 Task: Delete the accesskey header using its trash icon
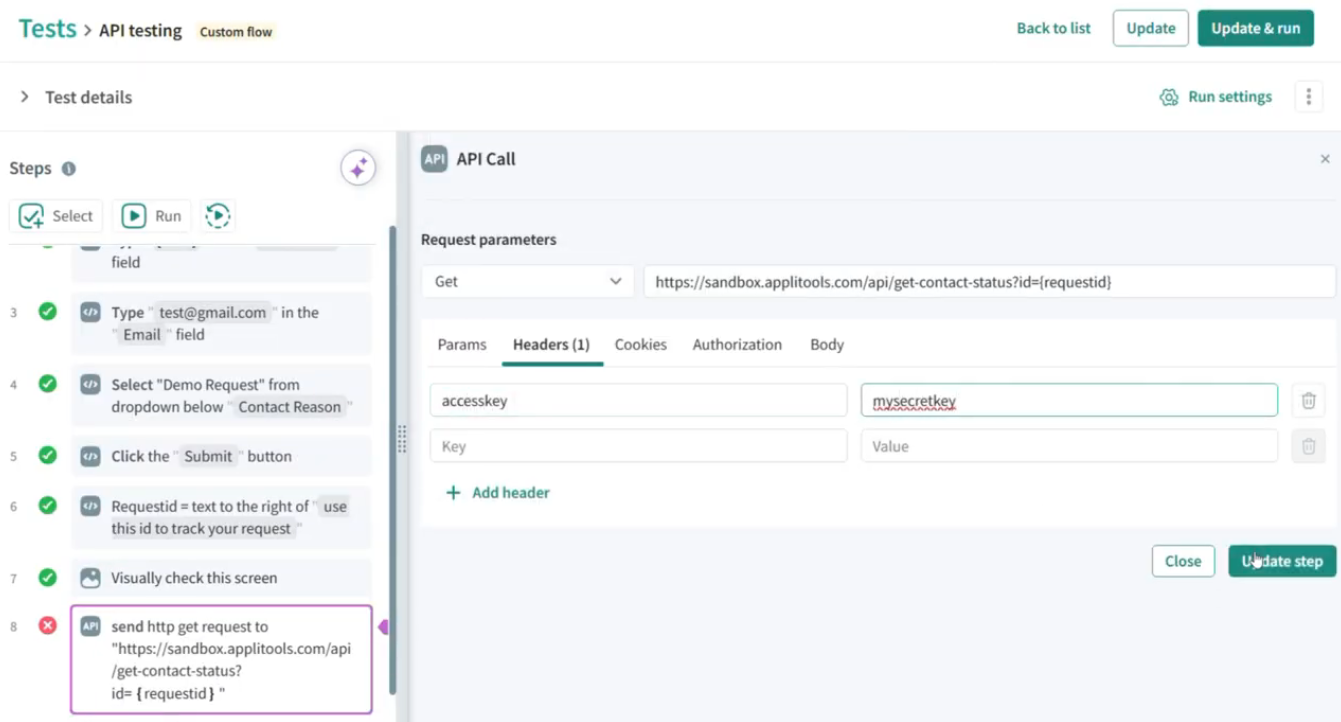[1308, 399]
